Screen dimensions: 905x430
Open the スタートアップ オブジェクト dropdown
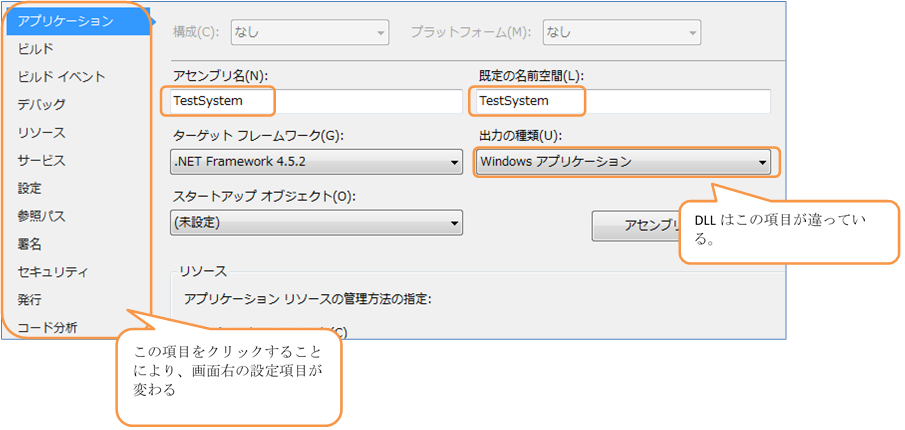pyautogui.click(x=316, y=223)
